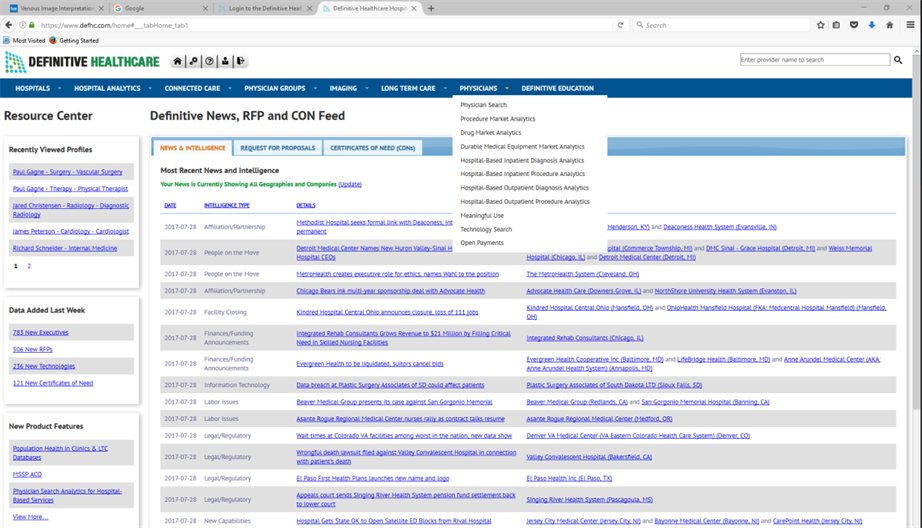
Task: Select the News & Intelligence tab
Action: (x=192, y=148)
